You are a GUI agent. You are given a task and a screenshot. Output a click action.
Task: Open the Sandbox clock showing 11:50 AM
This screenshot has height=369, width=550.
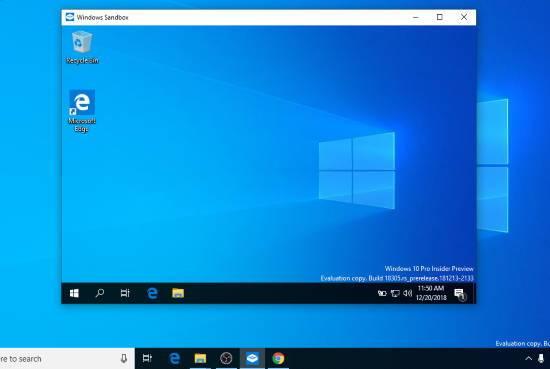(431, 293)
